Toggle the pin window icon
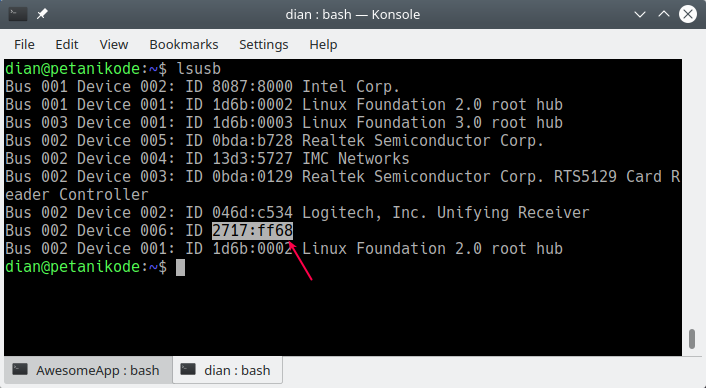 click(42, 14)
